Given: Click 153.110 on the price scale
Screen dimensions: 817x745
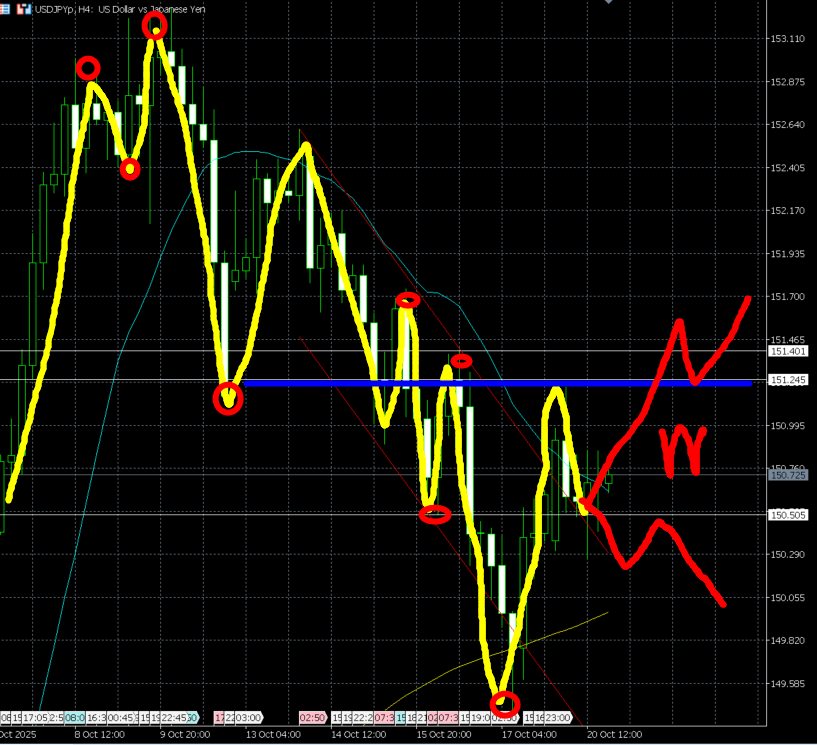Looking at the screenshot, I should click(x=788, y=39).
